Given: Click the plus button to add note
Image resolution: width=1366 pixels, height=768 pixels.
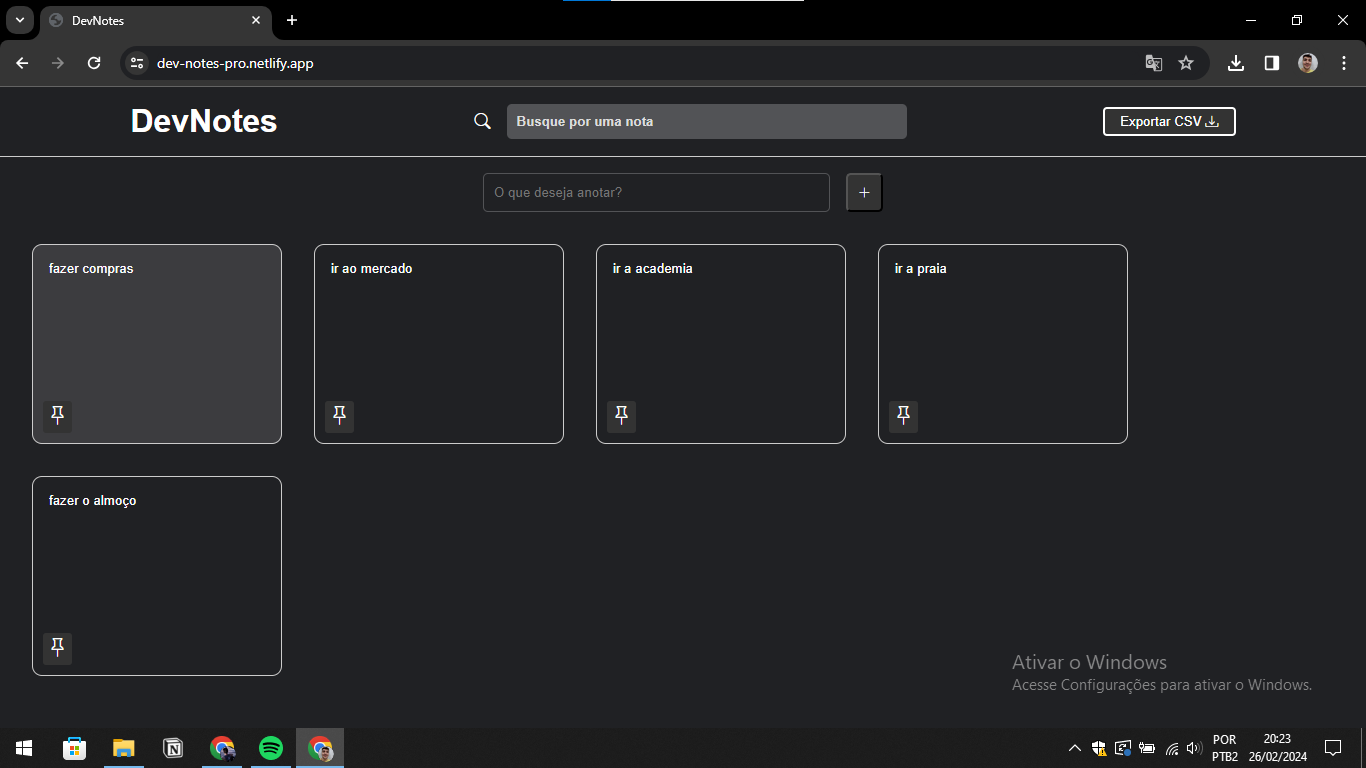Looking at the screenshot, I should [864, 192].
